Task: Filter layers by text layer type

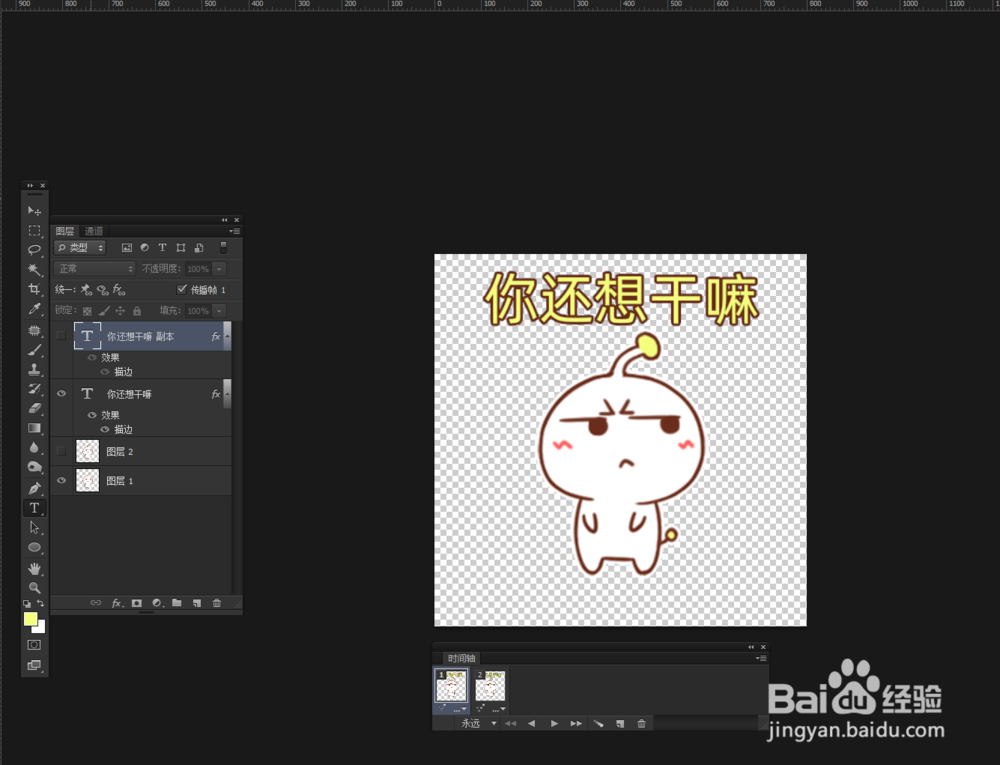Action: [x=163, y=248]
